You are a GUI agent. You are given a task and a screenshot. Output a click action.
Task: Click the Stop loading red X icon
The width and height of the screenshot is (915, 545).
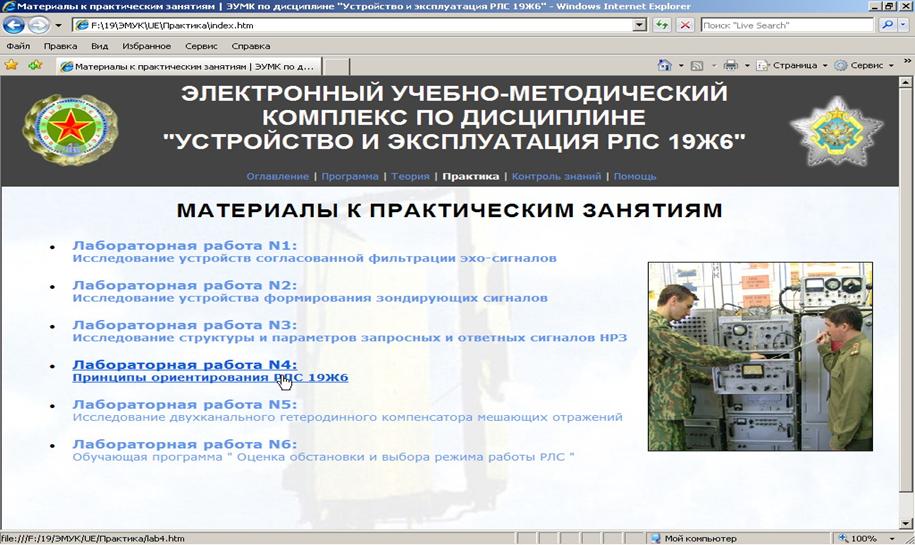685,25
